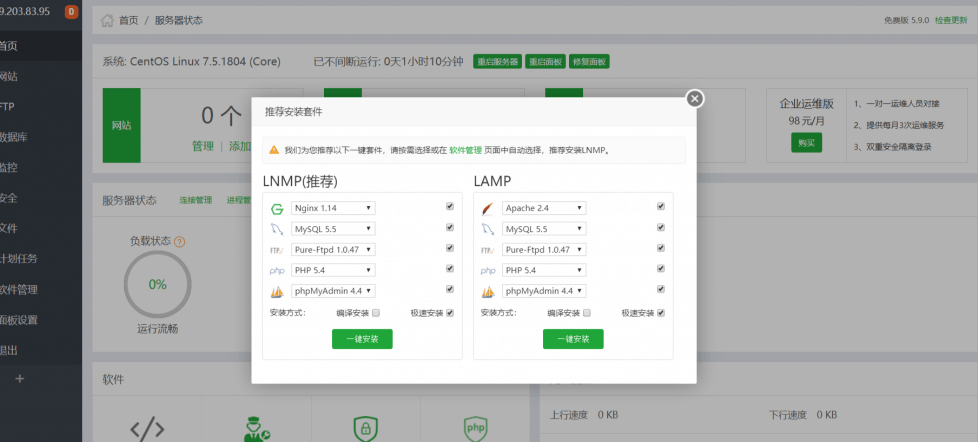Click the 重启服务器 button
The width and height of the screenshot is (978, 442).
click(x=497, y=62)
